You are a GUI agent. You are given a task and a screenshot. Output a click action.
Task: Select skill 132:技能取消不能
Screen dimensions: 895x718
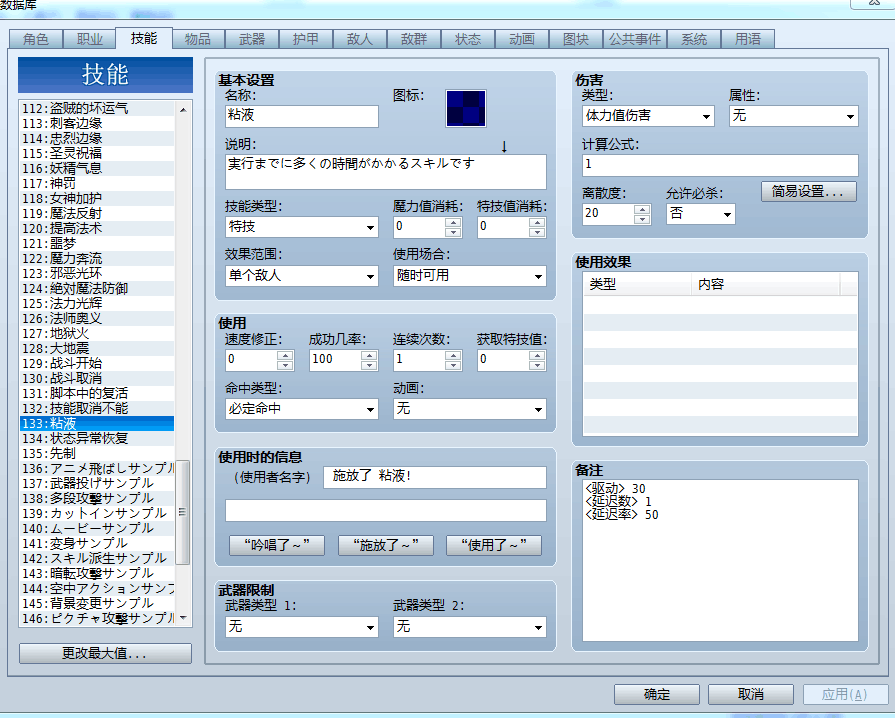tap(97, 408)
